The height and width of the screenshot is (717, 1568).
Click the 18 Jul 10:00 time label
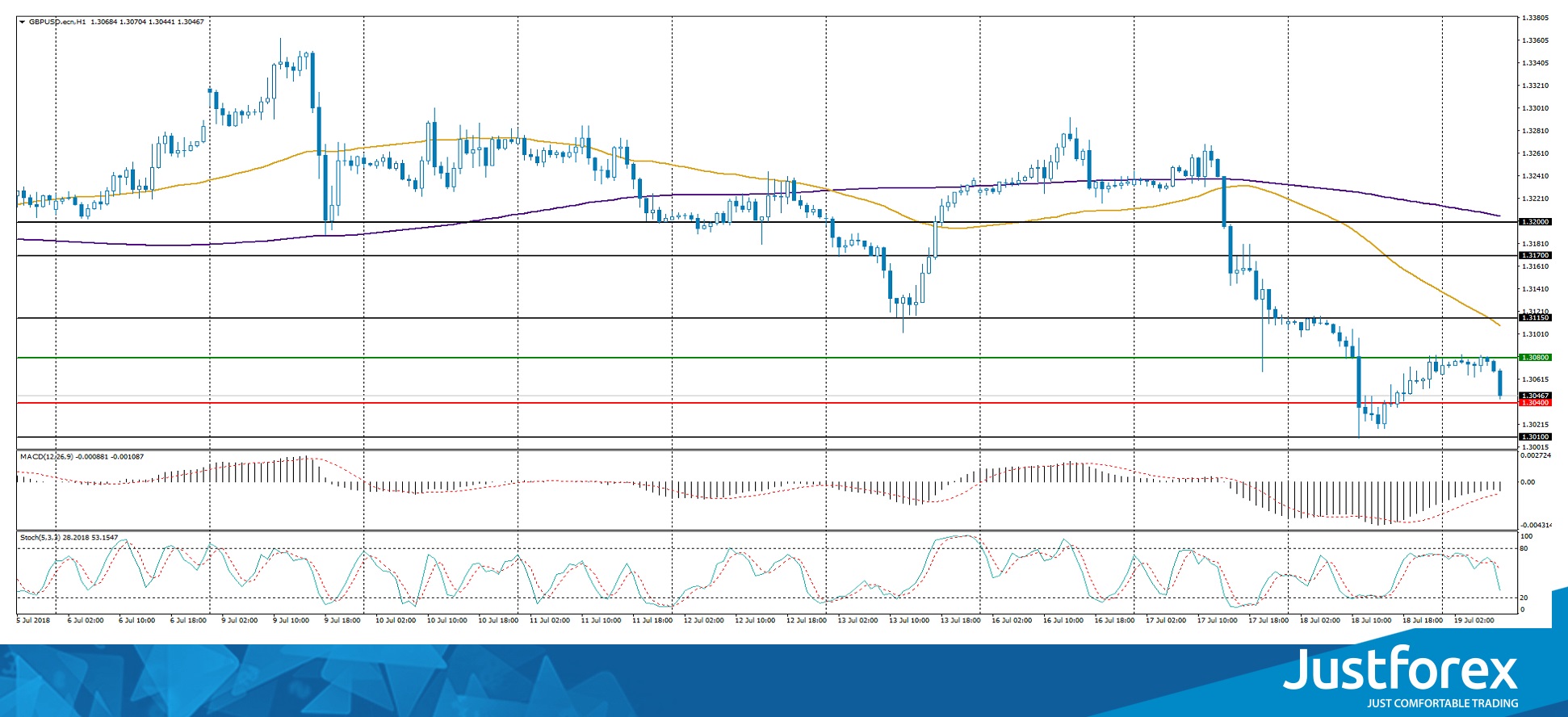pos(1371,621)
